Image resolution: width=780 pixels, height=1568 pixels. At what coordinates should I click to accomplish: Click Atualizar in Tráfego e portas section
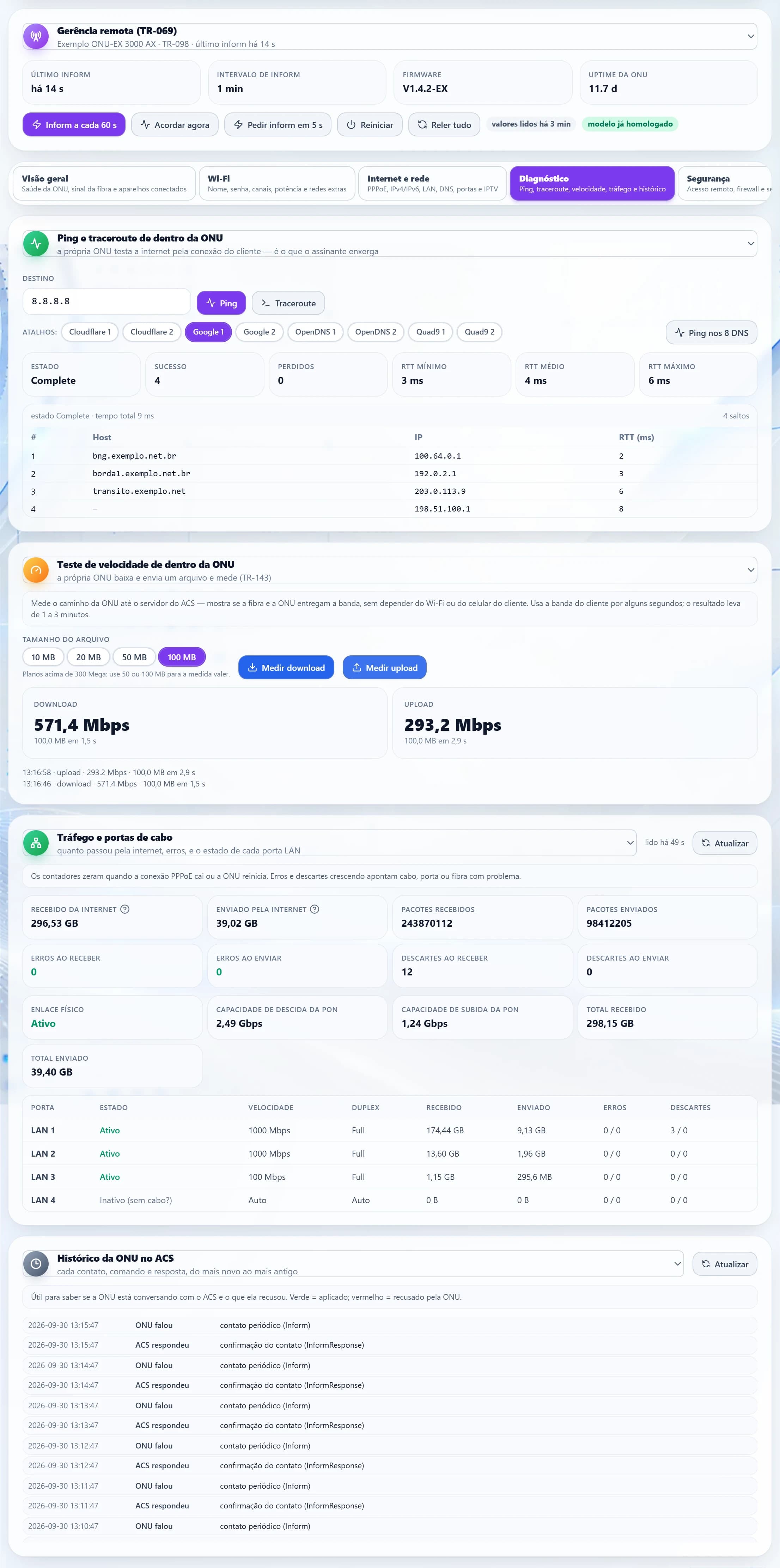(725, 843)
